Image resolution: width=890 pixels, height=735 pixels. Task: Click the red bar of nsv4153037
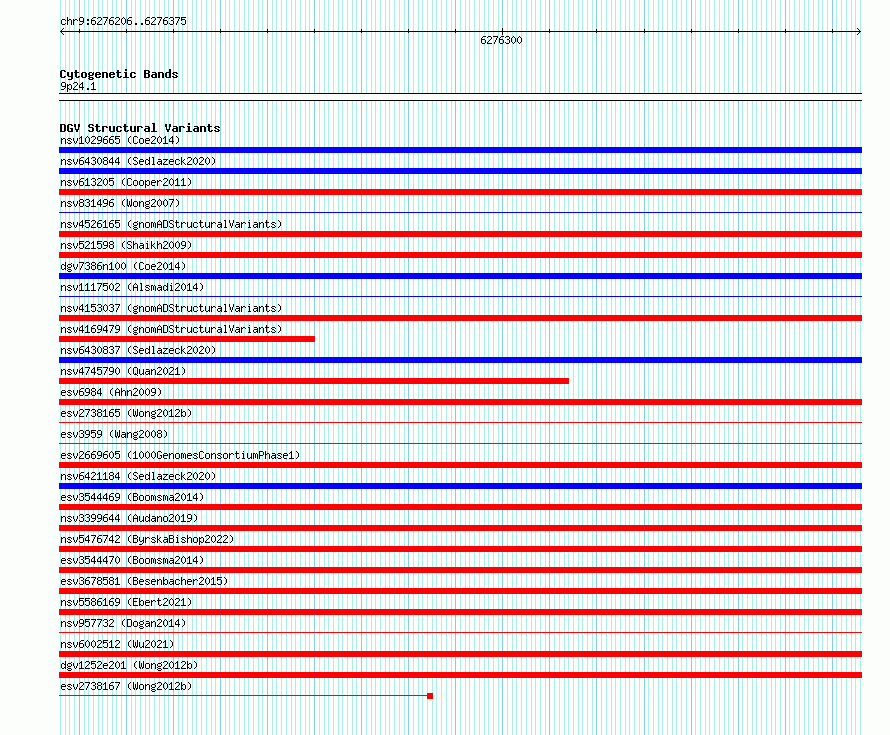(460, 318)
